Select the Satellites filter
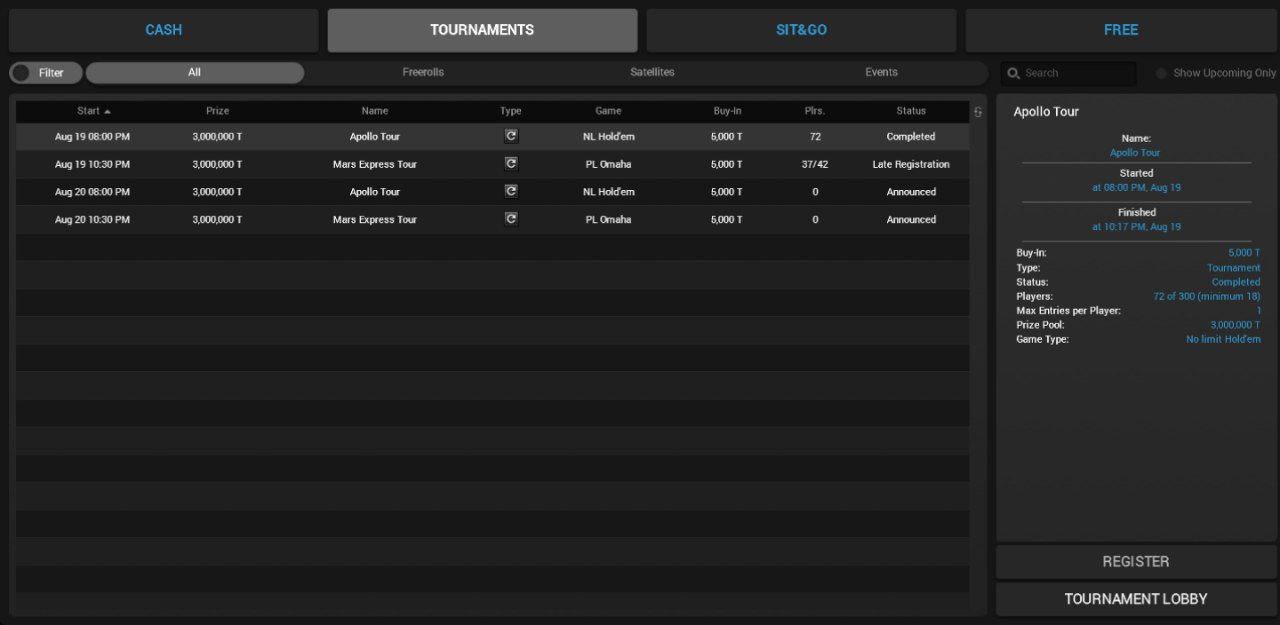1280x625 pixels. [652, 72]
